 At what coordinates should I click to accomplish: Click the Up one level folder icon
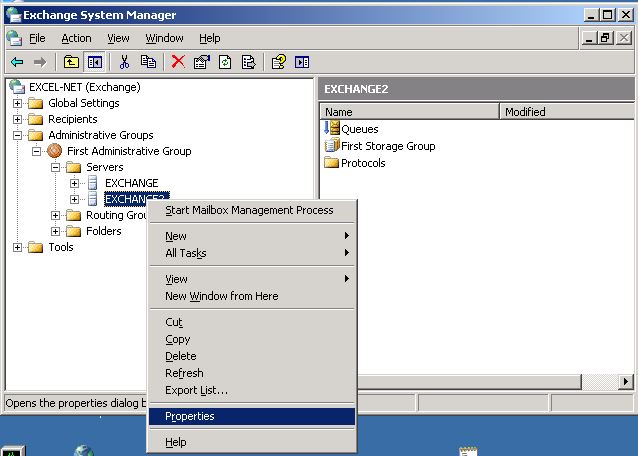tap(71, 62)
